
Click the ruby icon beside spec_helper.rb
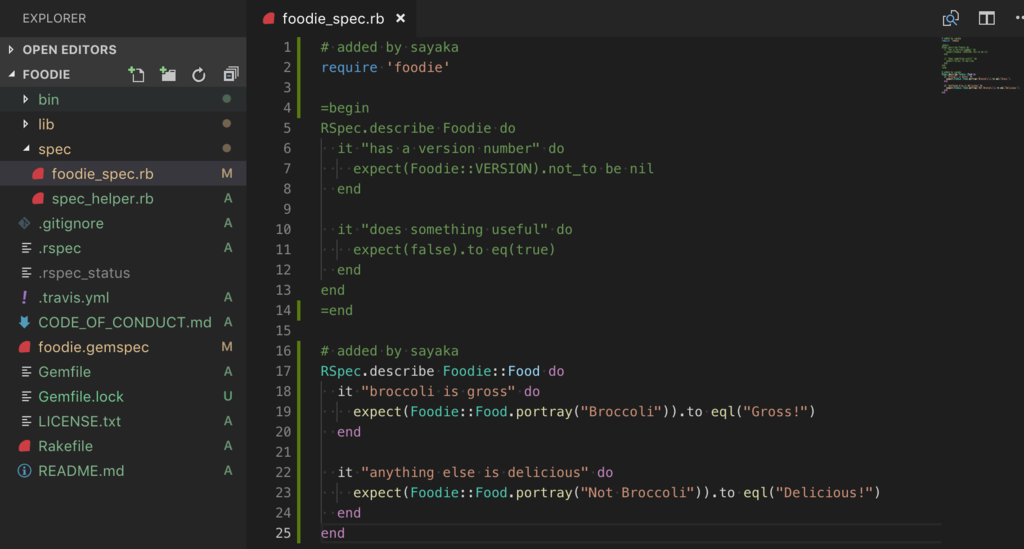click(39, 198)
